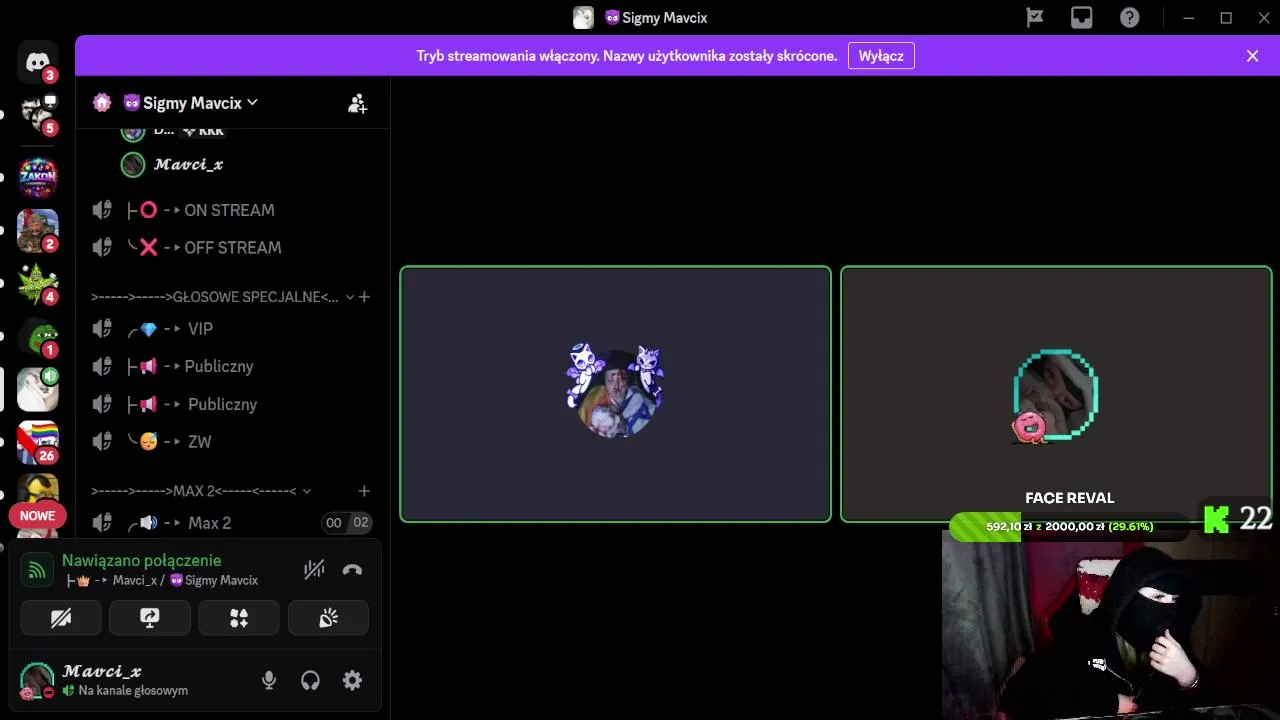Open the ZAKON server icon
1280x720 pixels.
(38, 178)
